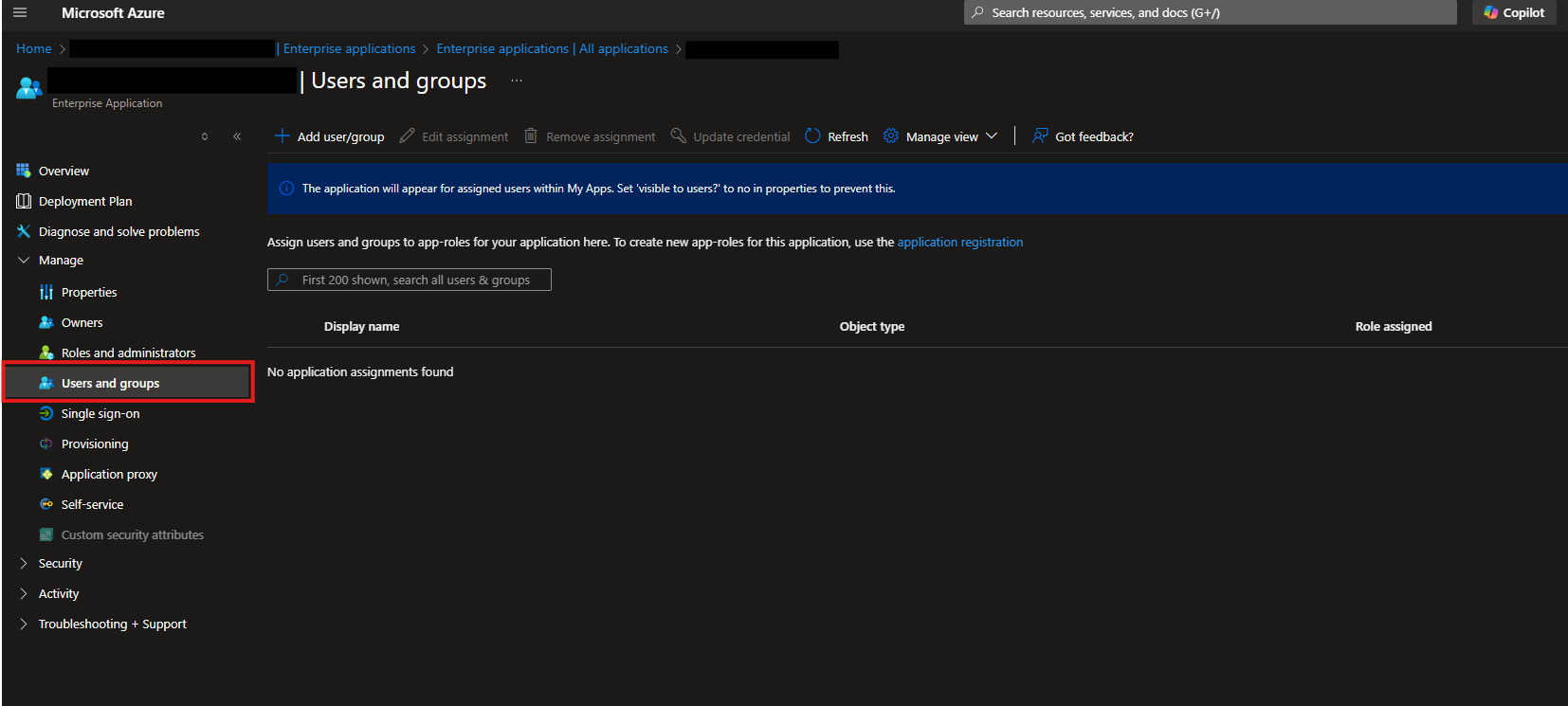Image resolution: width=1568 pixels, height=706 pixels.
Task: Click the search magnifier in top bar
Action: pyautogui.click(x=977, y=12)
